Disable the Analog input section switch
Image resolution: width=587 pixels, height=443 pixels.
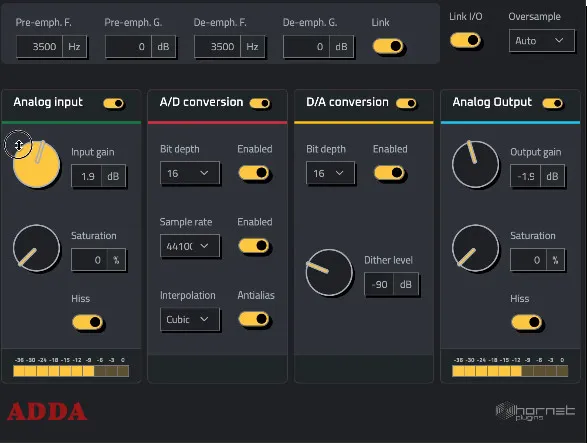[x=113, y=103]
